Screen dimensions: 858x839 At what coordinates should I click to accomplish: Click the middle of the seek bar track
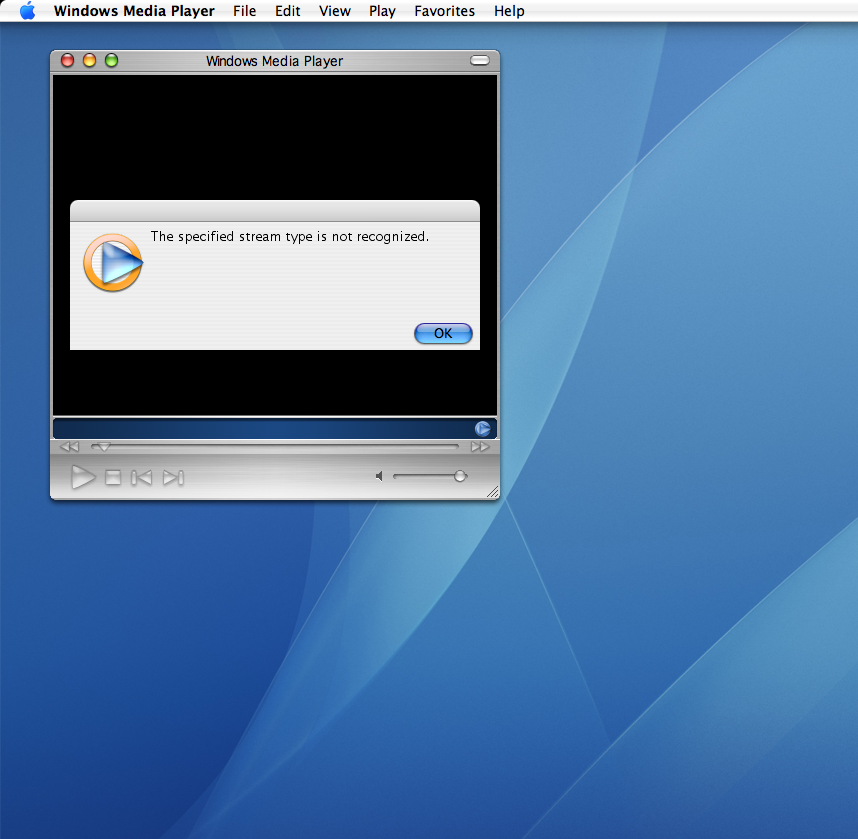tap(275, 447)
